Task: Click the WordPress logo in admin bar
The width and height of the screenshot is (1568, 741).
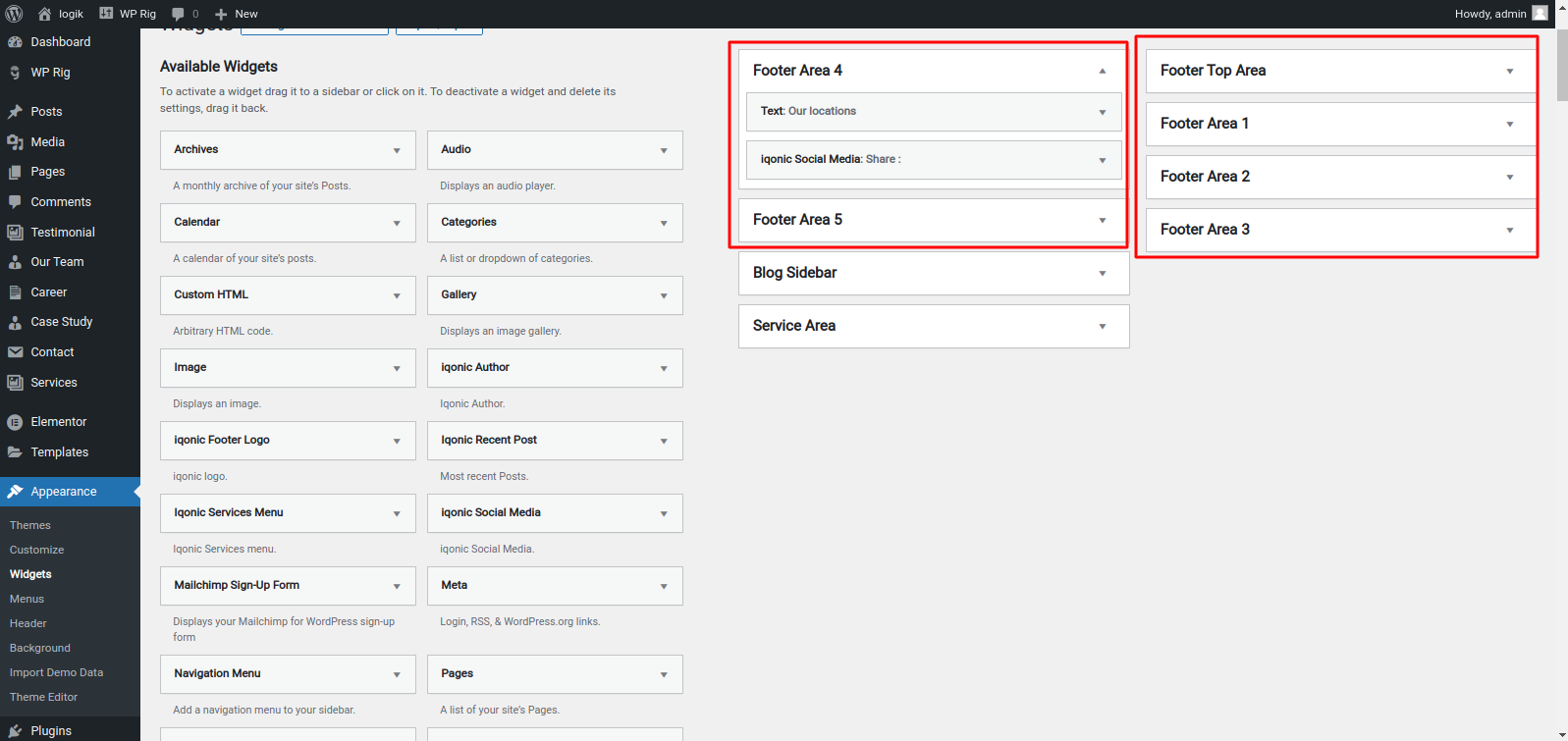Action: (14, 14)
